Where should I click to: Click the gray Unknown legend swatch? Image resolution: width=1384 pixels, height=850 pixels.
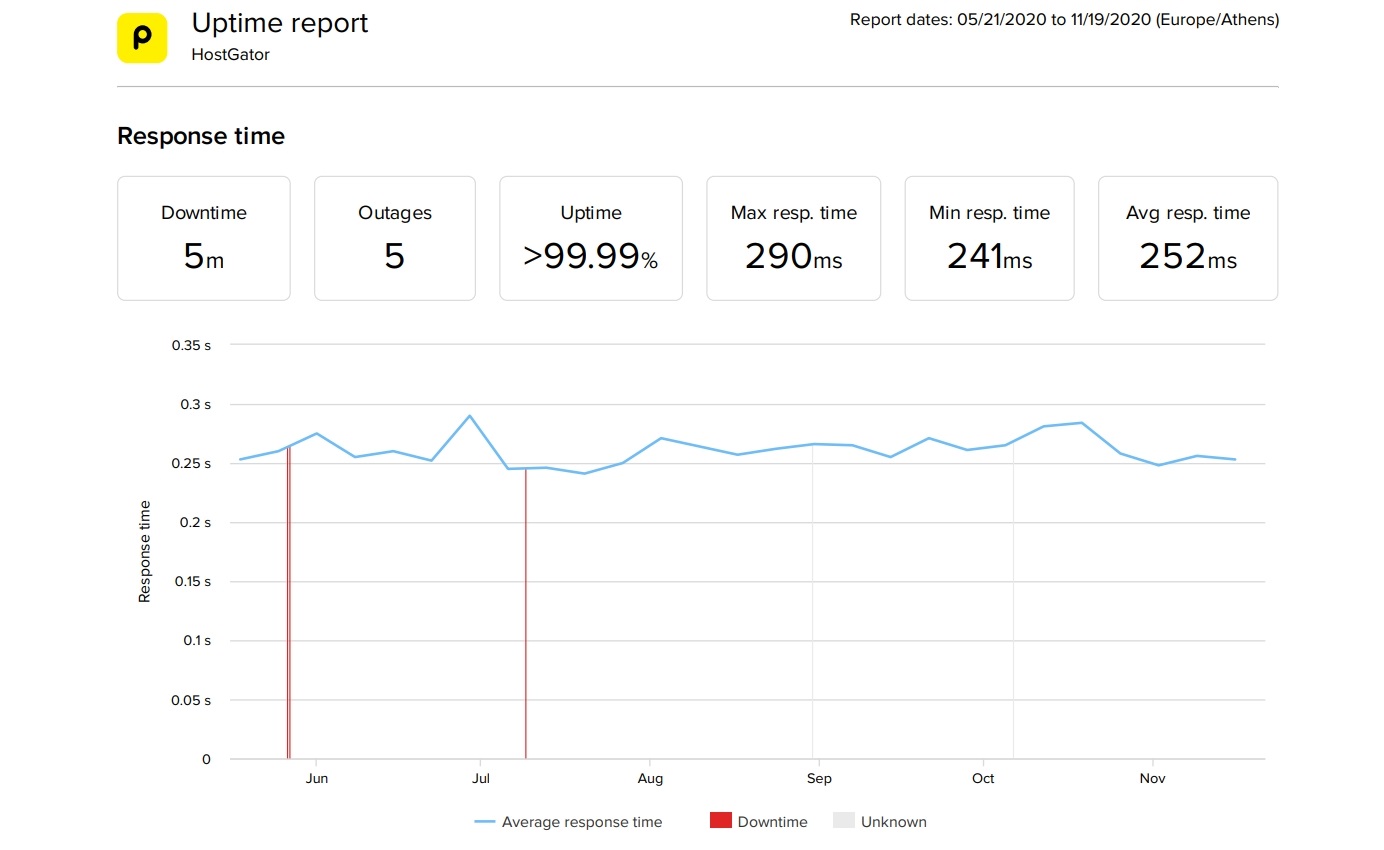pos(844,821)
